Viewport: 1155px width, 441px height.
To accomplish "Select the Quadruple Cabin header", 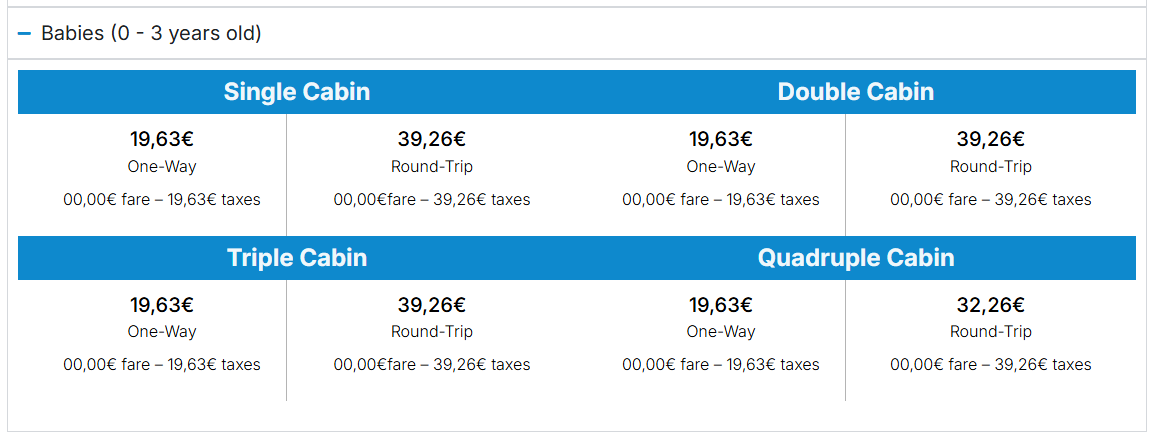I will click(x=856, y=258).
